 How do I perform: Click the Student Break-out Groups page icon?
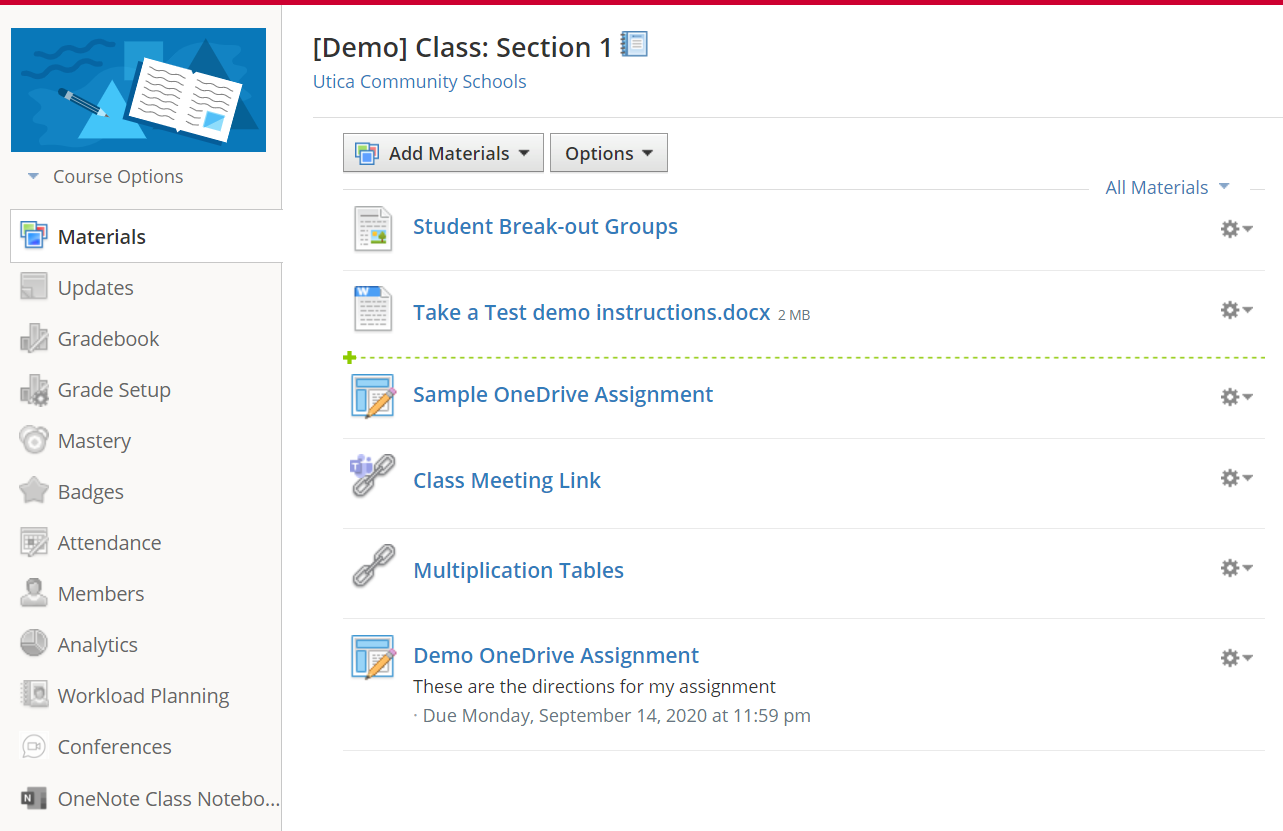pyautogui.click(x=373, y=228)
